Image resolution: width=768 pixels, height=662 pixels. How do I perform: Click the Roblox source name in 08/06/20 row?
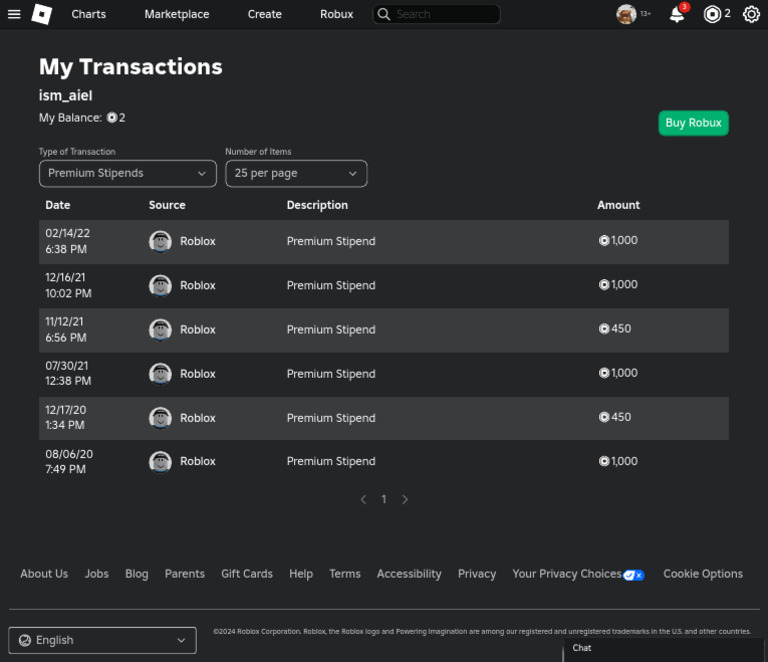click(198, 462)
